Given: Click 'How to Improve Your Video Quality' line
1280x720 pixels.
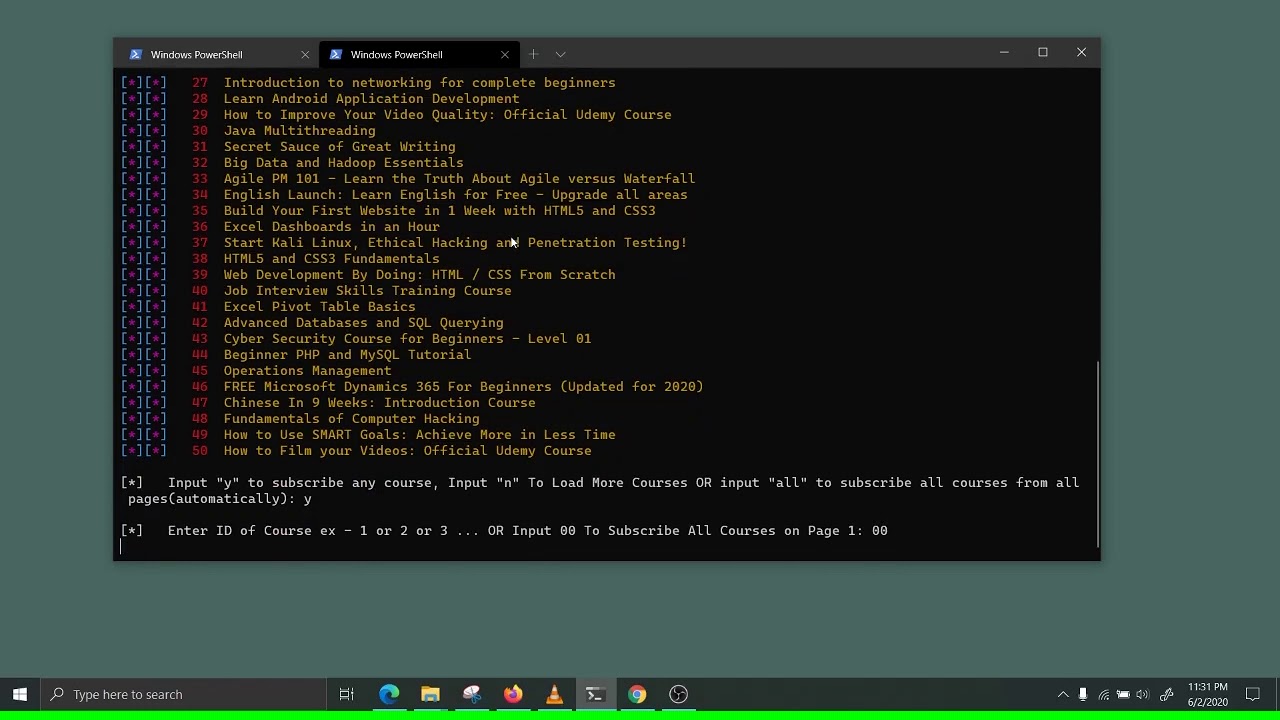Looking at the screenshot, I should pyautogui.click(x=447, y=115).
